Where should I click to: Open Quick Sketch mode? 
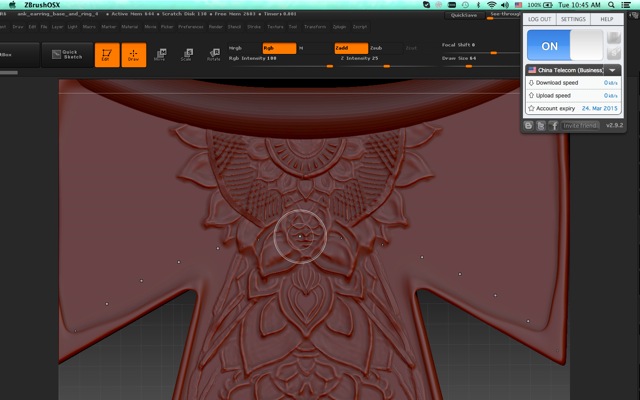pyautogui.click(x=67, y=55)
